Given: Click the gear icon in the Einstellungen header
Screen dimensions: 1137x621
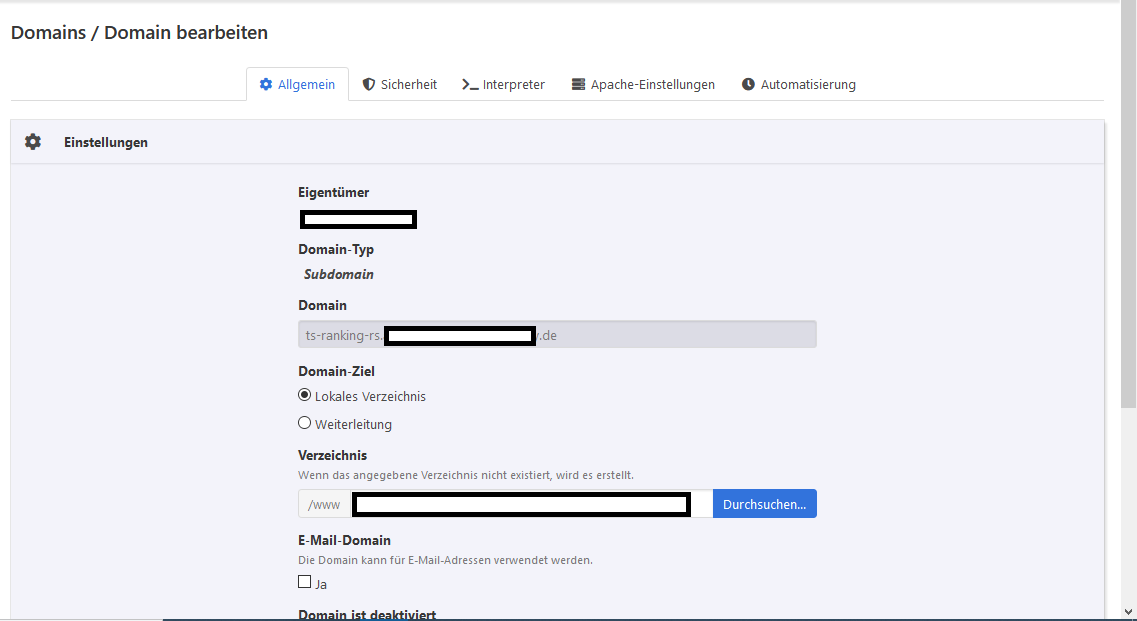Looking at the screenshot, I should [33, 142].
